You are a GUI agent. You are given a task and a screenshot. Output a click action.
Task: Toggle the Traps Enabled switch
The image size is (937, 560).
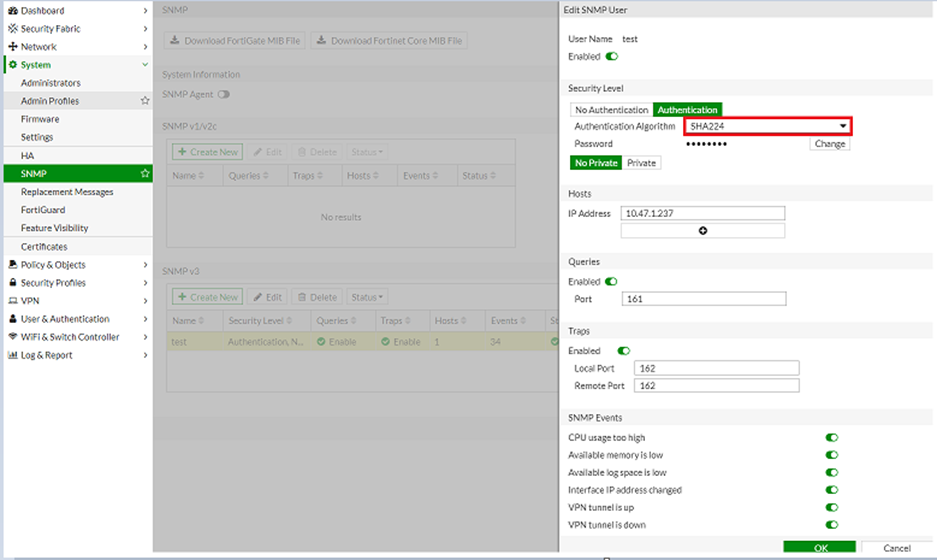[624, 351]
